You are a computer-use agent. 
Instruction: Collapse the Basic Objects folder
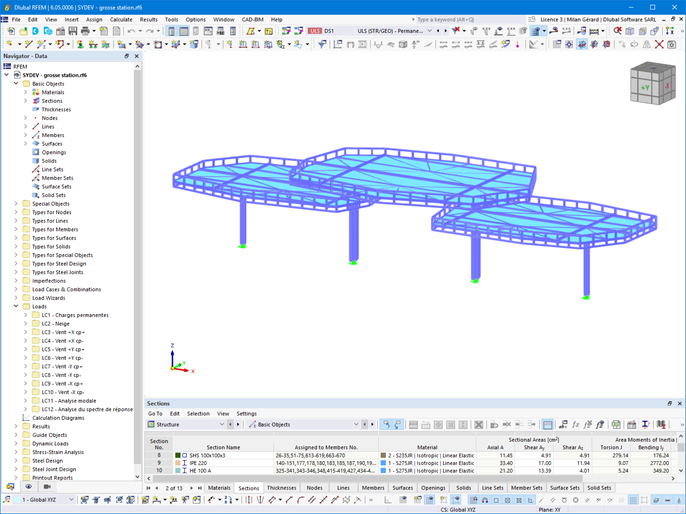16,84
